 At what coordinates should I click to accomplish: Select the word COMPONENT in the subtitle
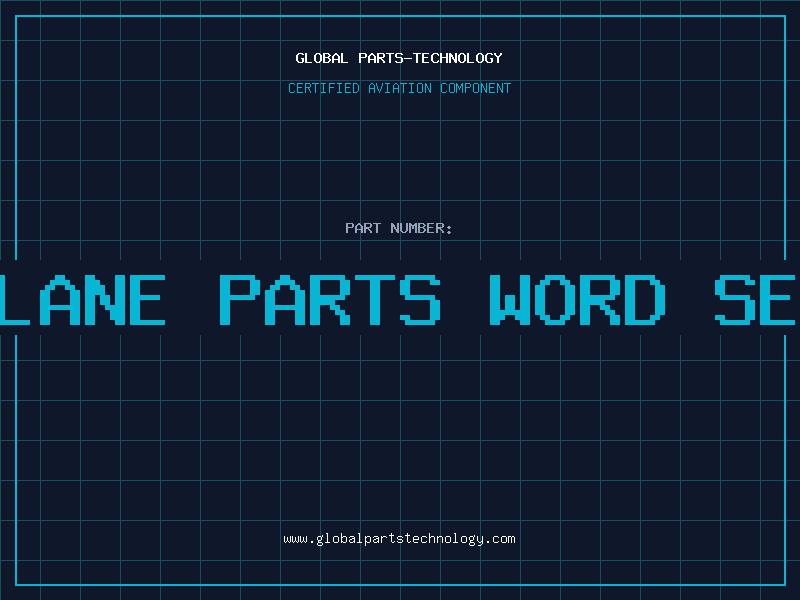(476, 88)
